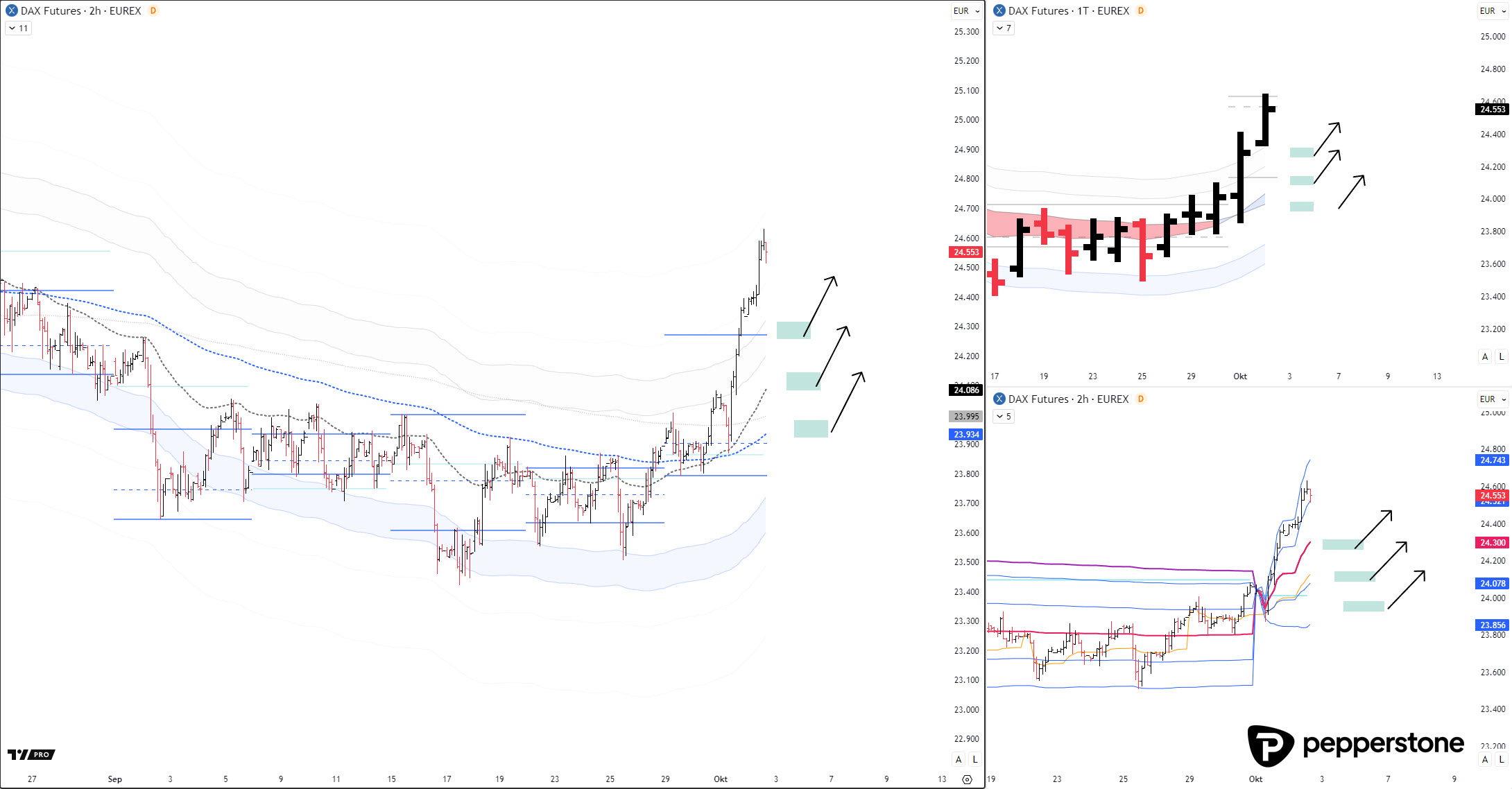This screenshot has height=789, width=1512.
Task: Open EUR currency dropdown on main chart
Action: pyautogui.click(x=966, y=11)
